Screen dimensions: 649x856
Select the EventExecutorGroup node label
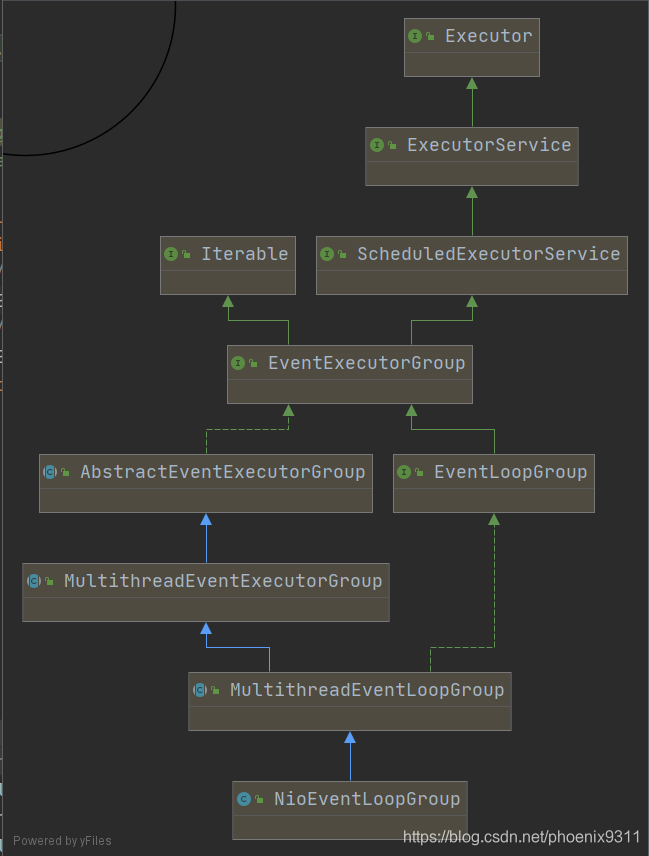(367, 363)
